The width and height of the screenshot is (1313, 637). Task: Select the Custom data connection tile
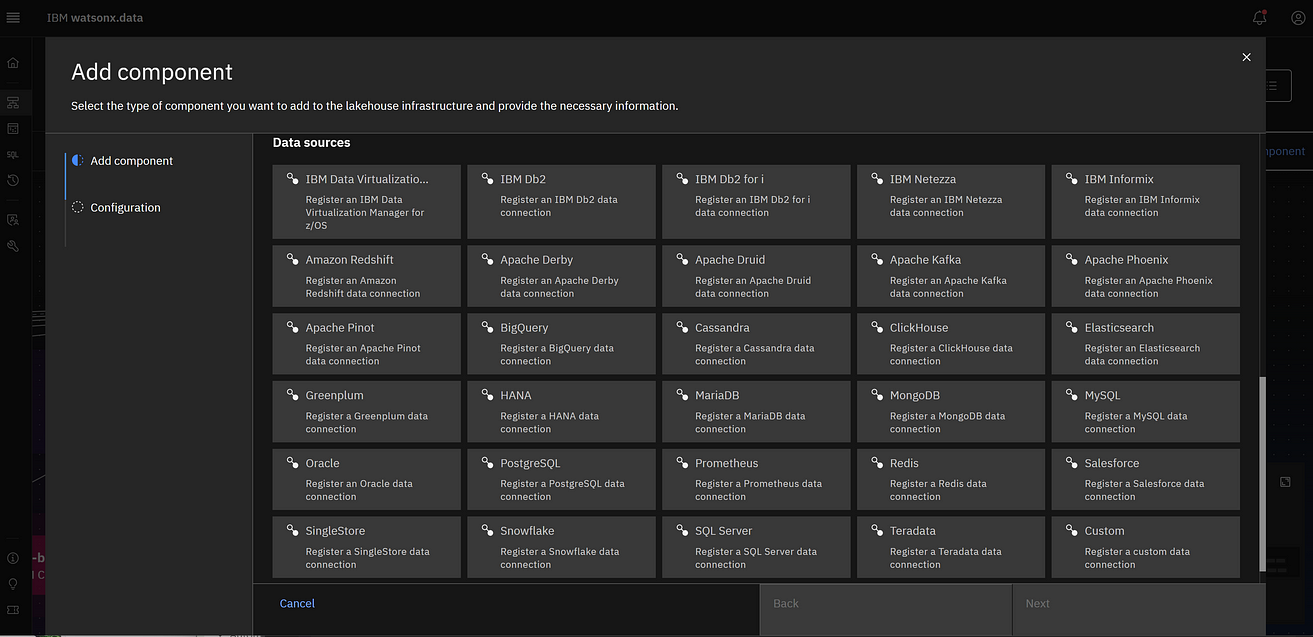pyautogui.click(x=1145, y=547)
